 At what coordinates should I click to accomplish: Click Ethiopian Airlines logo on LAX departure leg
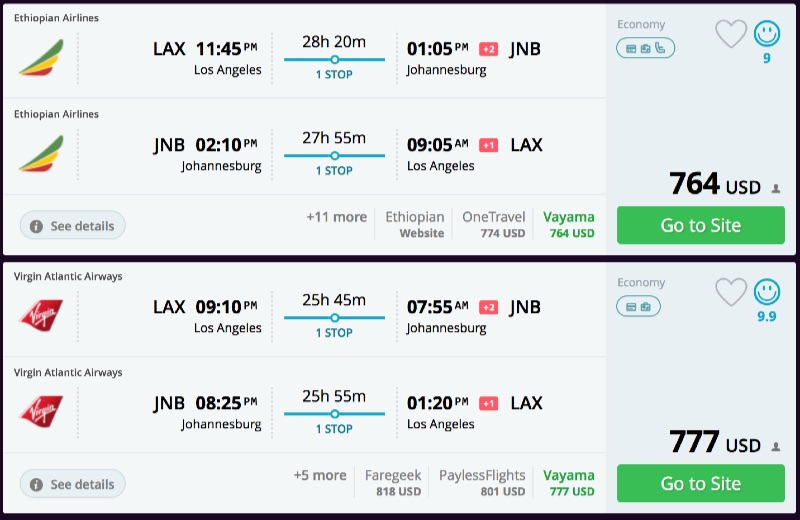tap(41, 58)
